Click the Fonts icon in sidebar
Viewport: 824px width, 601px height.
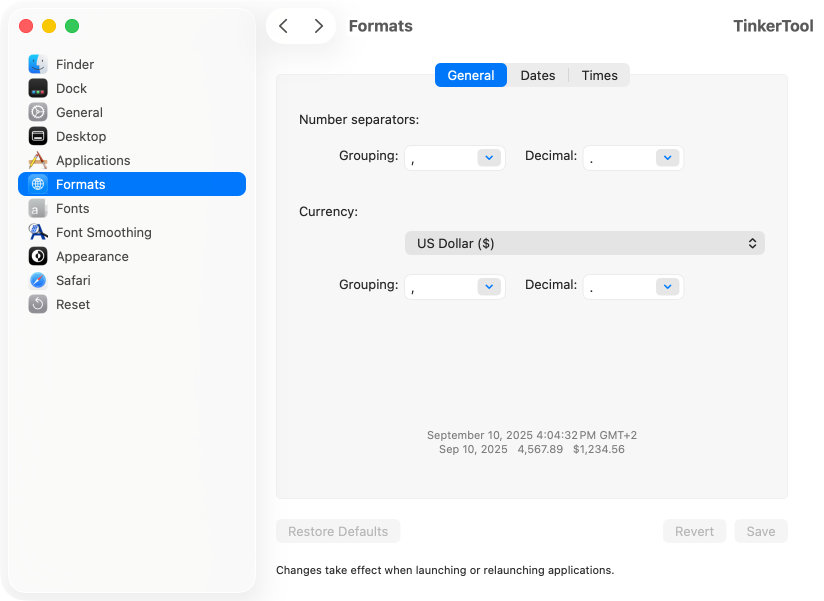[38, 208]
